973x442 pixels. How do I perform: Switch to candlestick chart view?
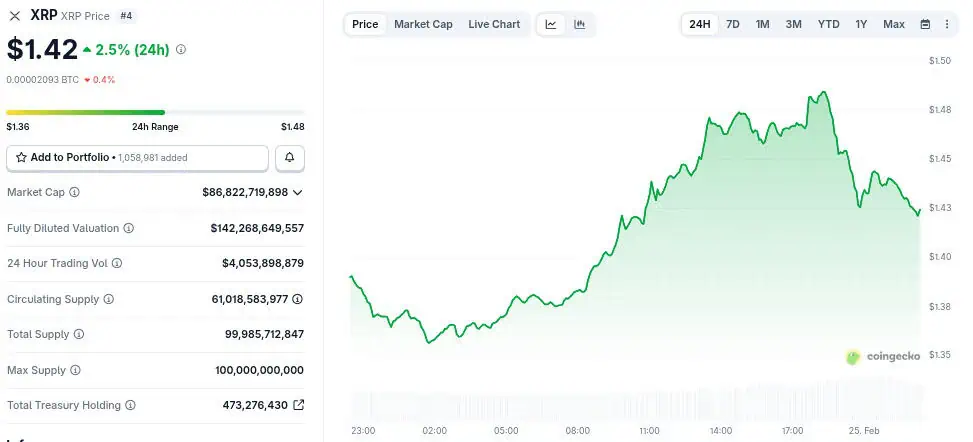[x=580, y=24]
